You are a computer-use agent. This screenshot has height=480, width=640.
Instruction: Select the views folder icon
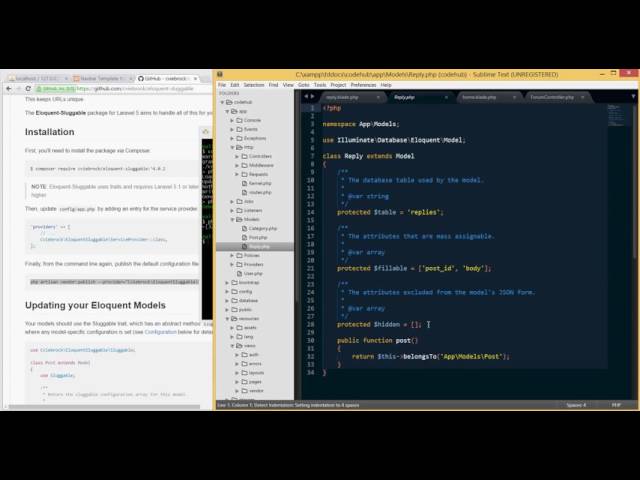click(x=240, y=346)
